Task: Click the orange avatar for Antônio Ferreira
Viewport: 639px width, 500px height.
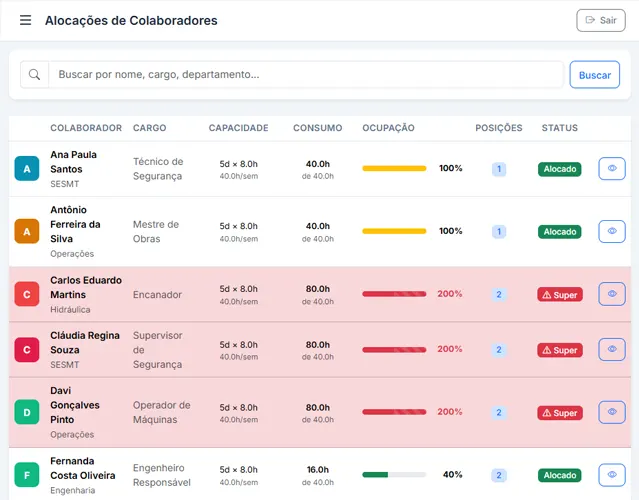Action: tap(27, 231)
